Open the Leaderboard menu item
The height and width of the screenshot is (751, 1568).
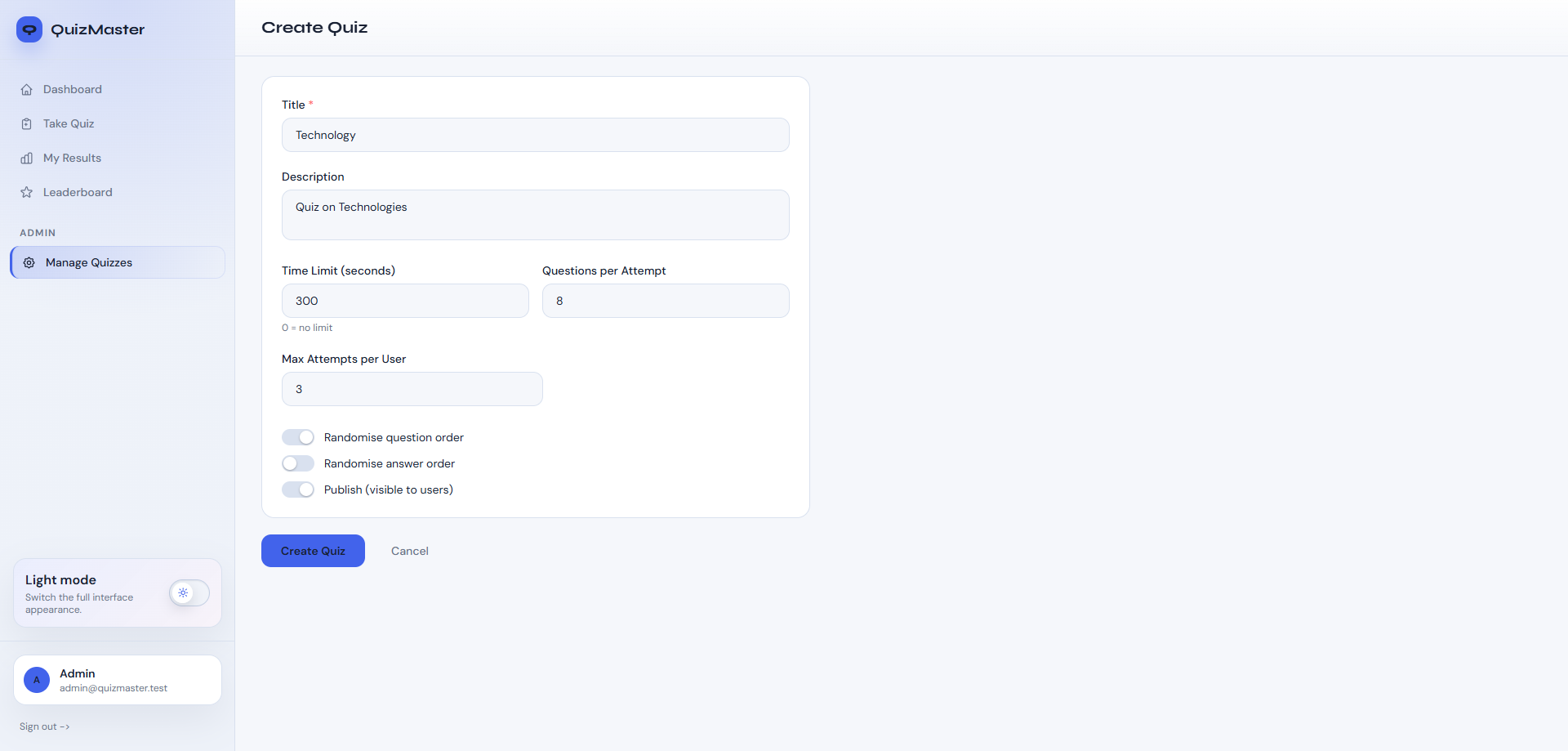pyautogui.click(x=78, y=193)
